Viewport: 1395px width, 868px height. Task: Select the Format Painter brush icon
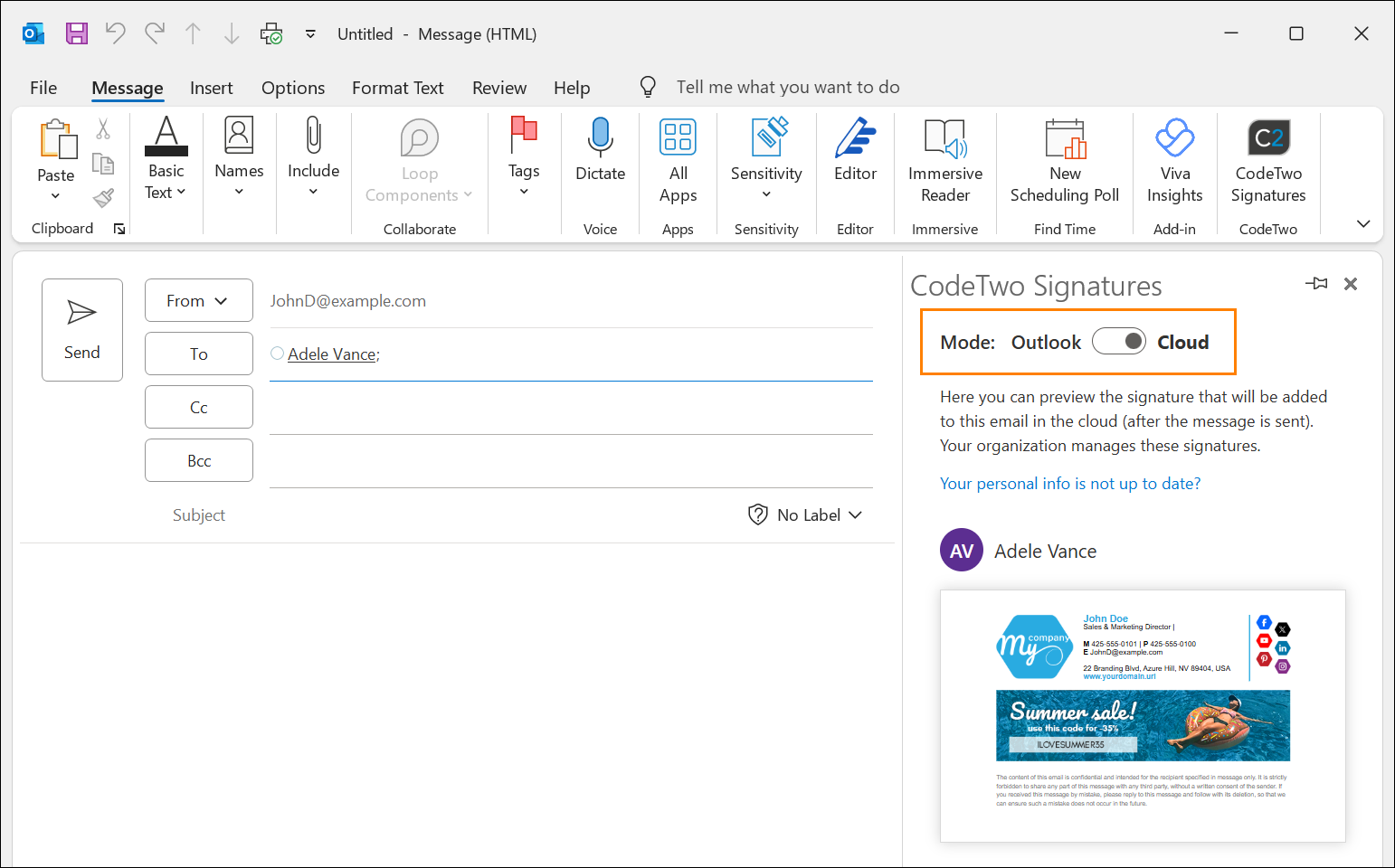tap(103, 197)
